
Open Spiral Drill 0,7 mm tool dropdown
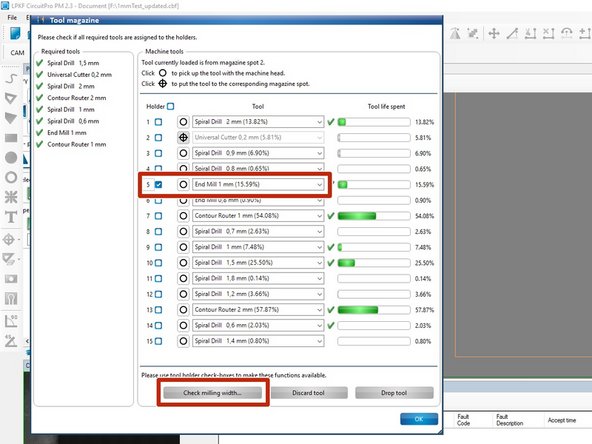[258, 231]
